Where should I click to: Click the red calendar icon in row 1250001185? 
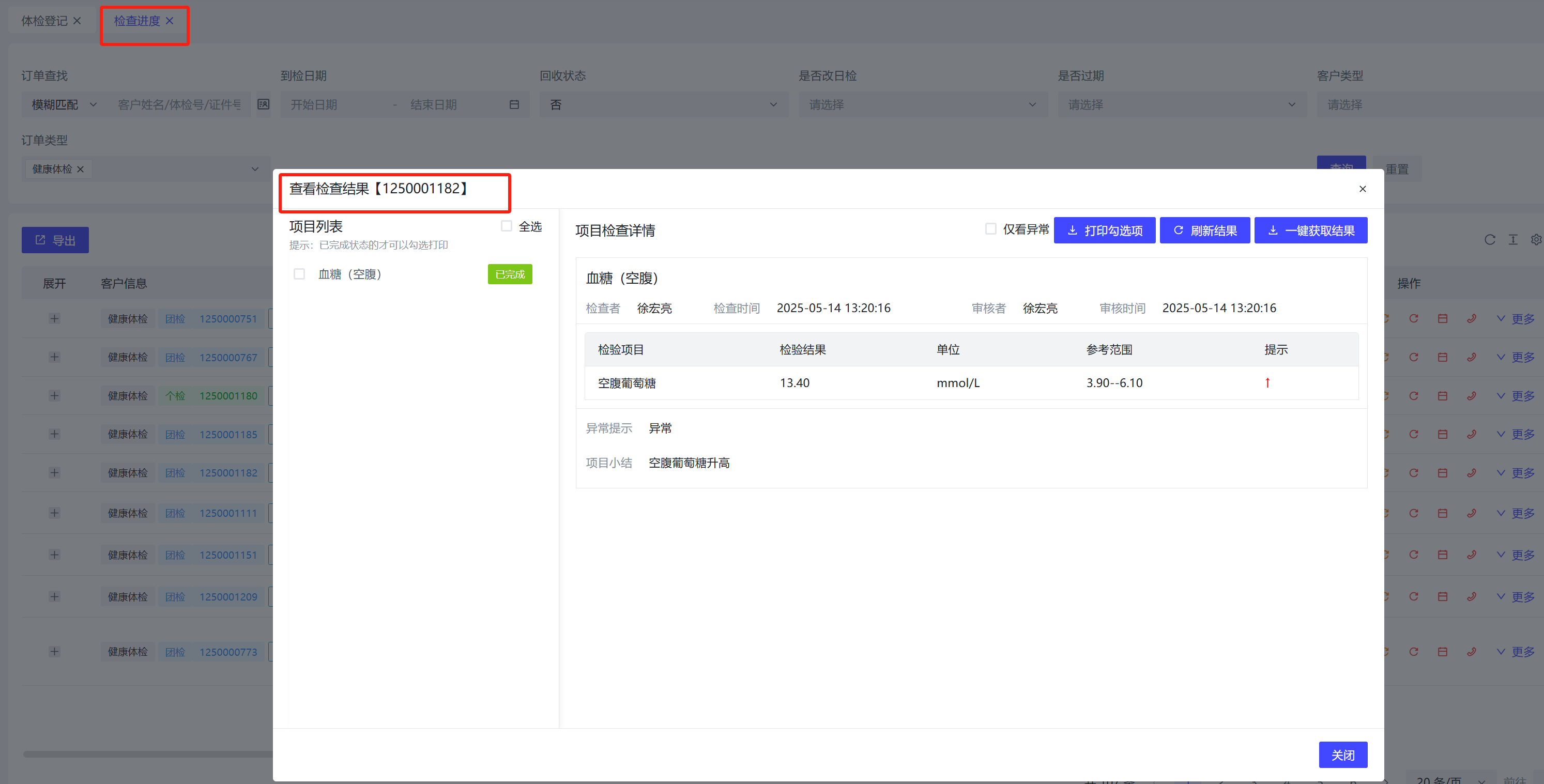tap(1443, 434)
